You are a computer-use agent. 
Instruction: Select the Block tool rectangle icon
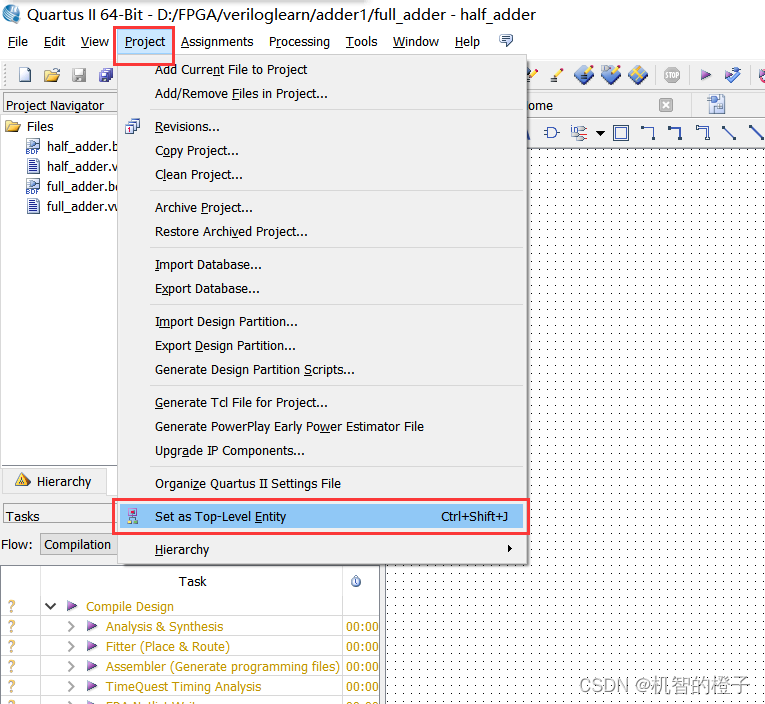pos(621,133)
